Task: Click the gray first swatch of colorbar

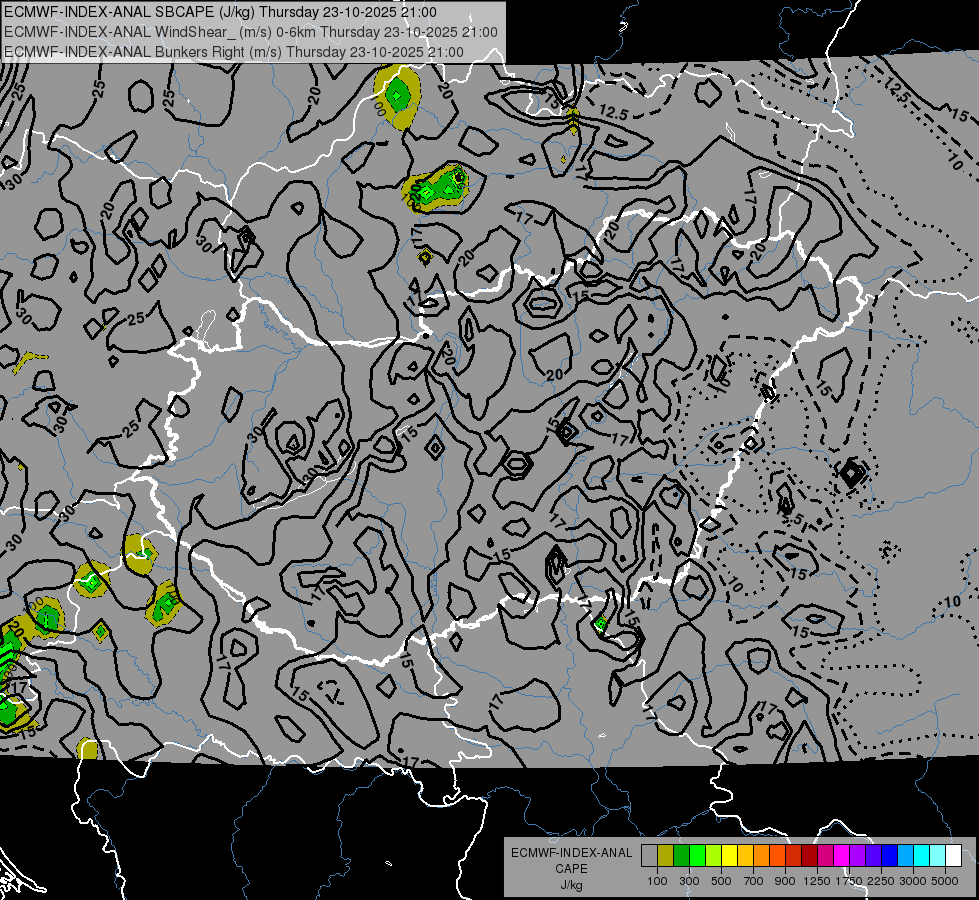Action: 649,856
